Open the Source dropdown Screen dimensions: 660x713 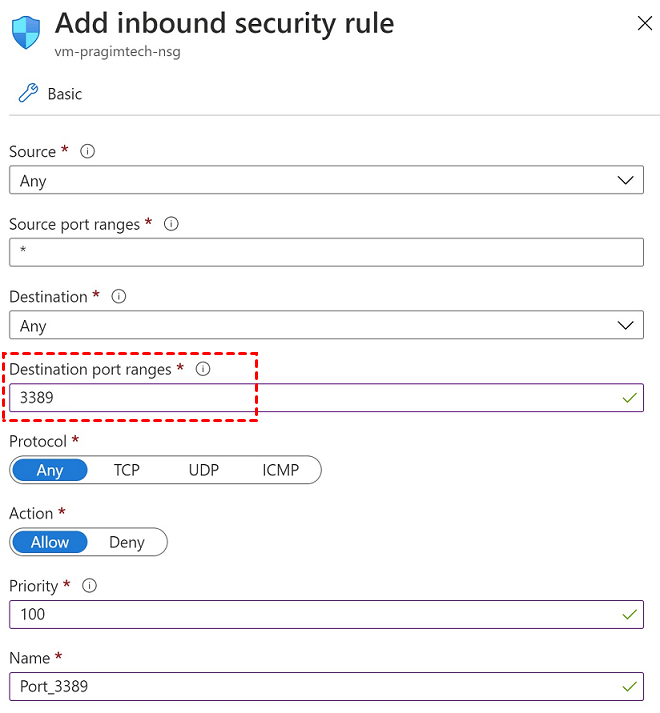click(326, 181)
